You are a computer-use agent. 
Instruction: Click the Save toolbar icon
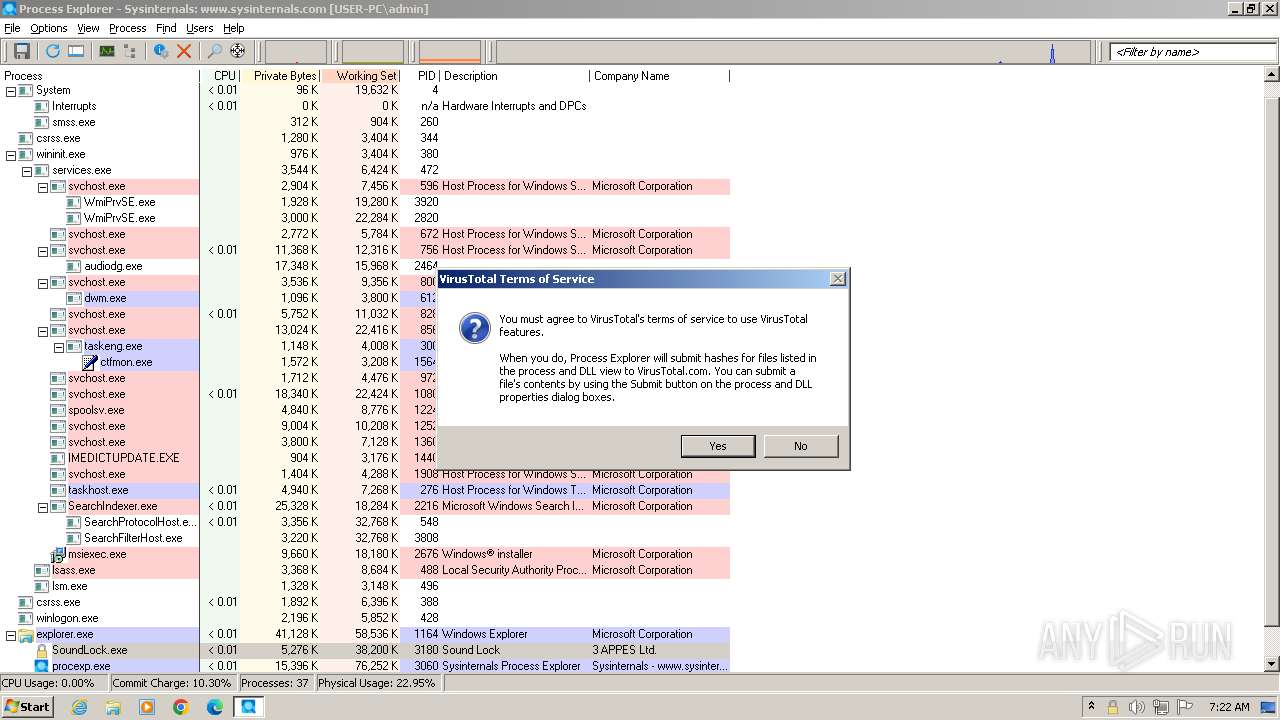21,51
